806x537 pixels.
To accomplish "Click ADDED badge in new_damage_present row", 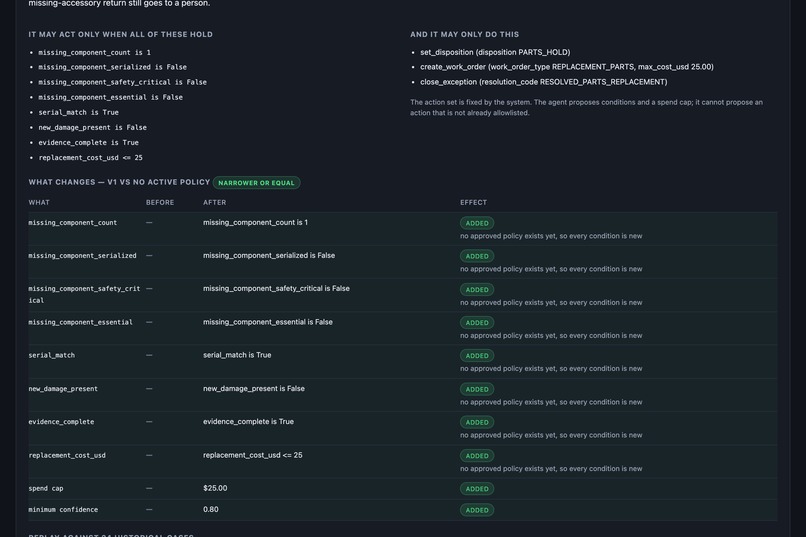I will [x=477, y=389].
